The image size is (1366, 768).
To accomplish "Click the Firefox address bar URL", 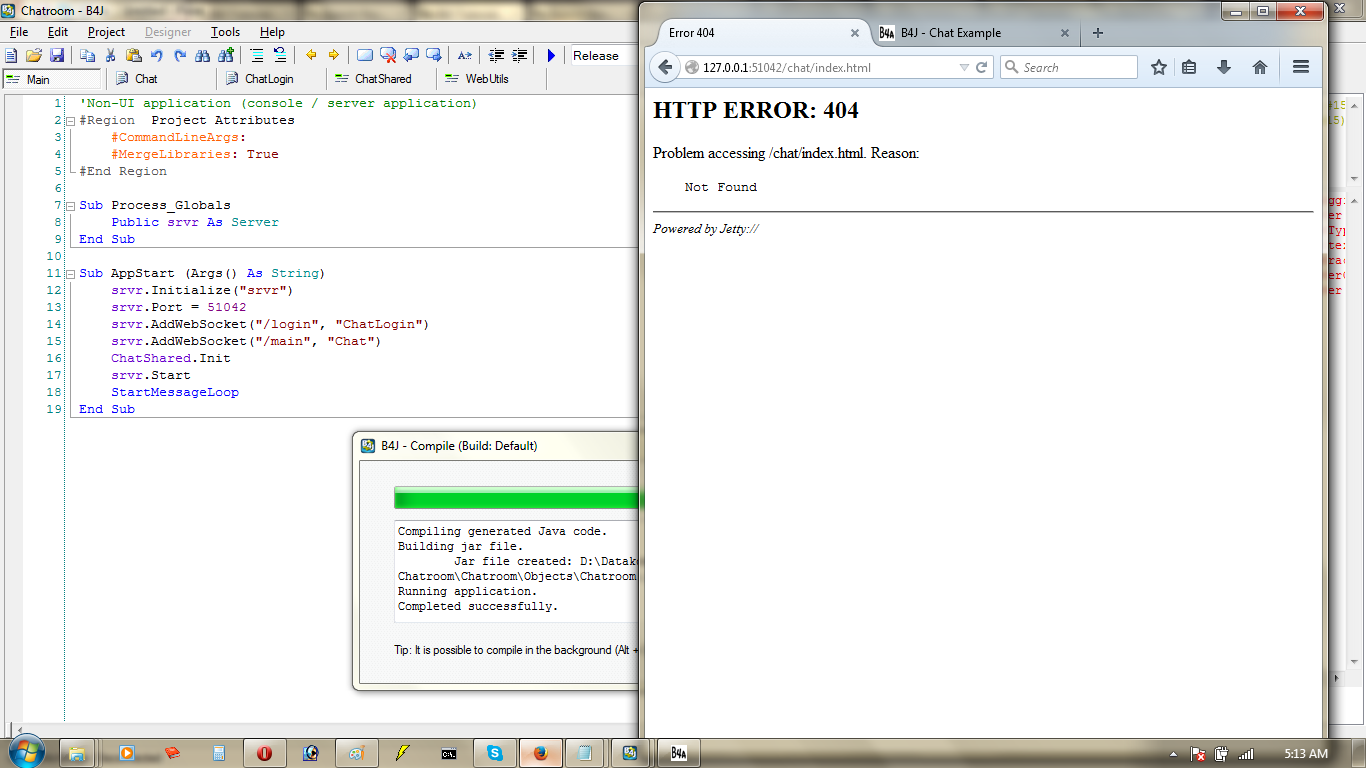I will point(786,68).
